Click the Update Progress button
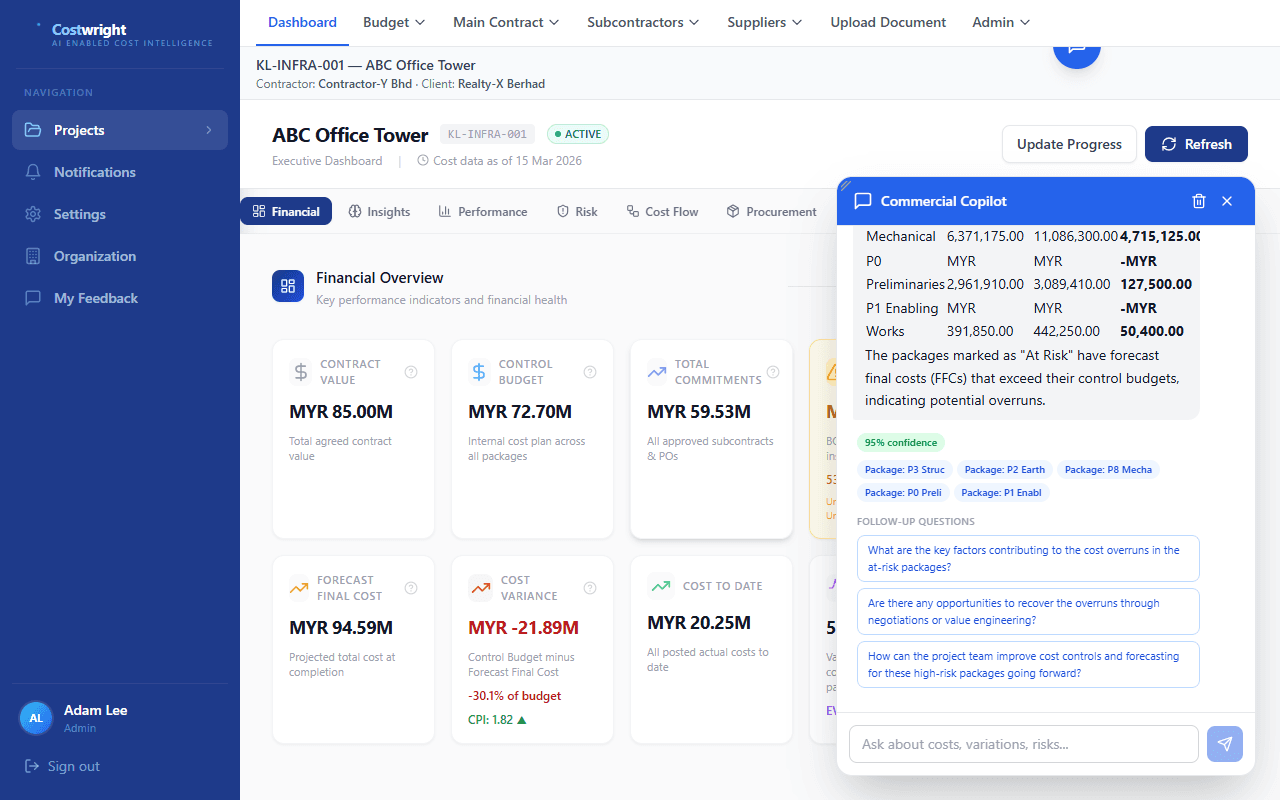 coord(1069,144)
